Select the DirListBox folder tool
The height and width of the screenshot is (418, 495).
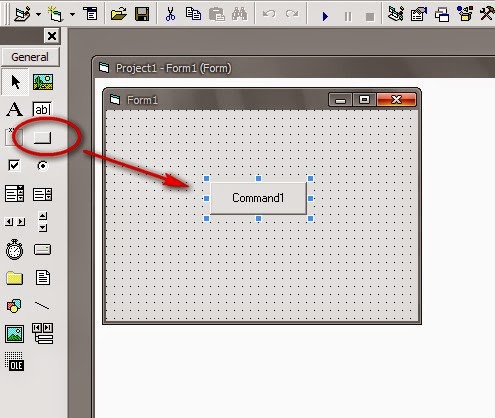point(14,278)
